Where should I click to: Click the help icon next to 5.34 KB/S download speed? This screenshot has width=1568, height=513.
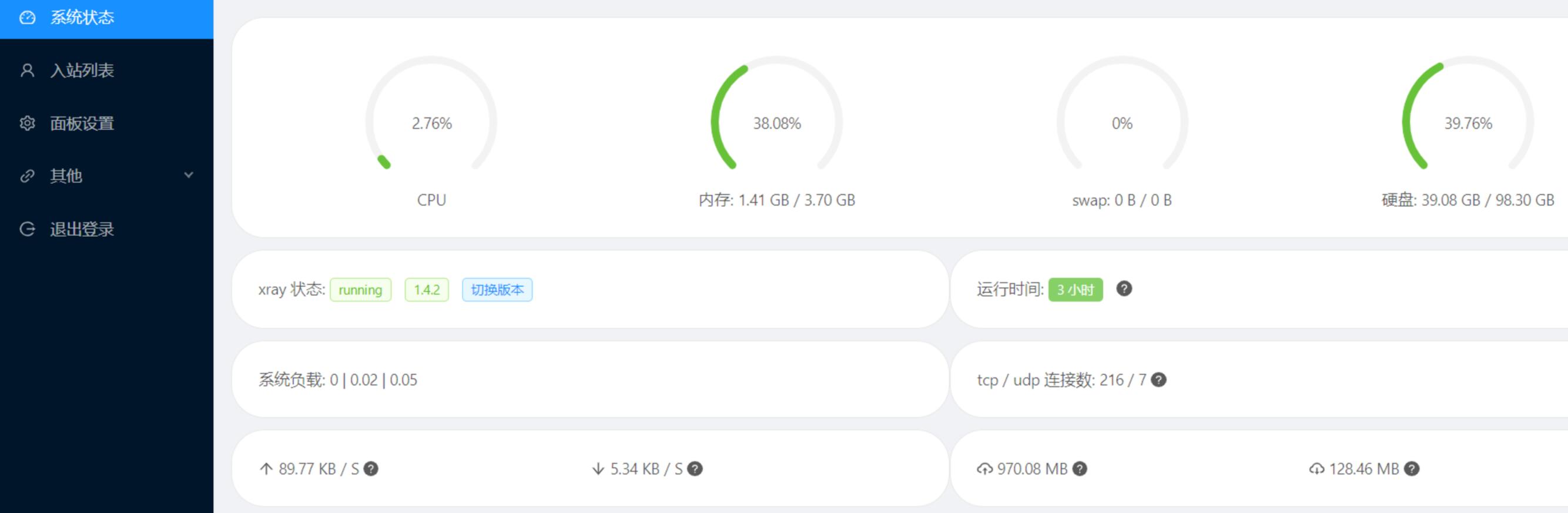point(695,468)
